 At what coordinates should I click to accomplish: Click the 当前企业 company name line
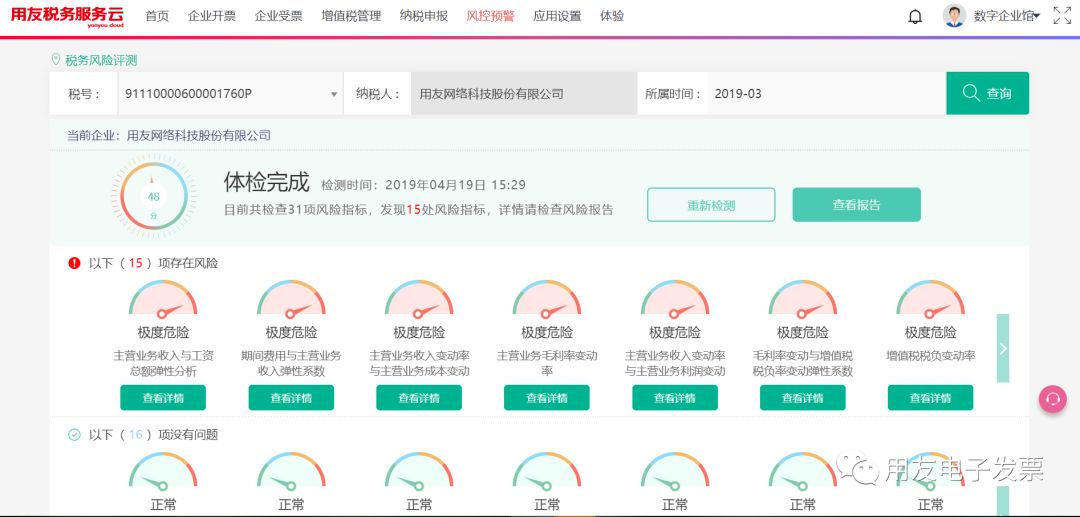click(169, 135)
